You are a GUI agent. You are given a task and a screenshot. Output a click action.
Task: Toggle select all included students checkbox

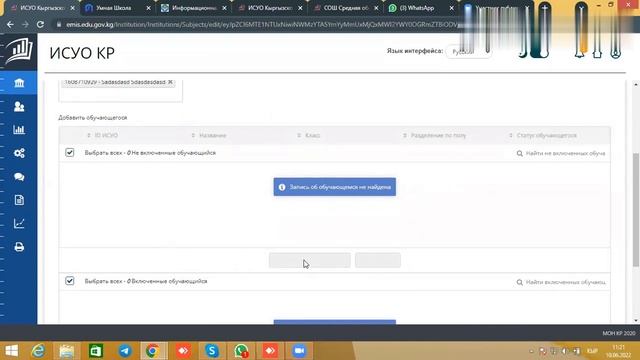pos(70,281)
